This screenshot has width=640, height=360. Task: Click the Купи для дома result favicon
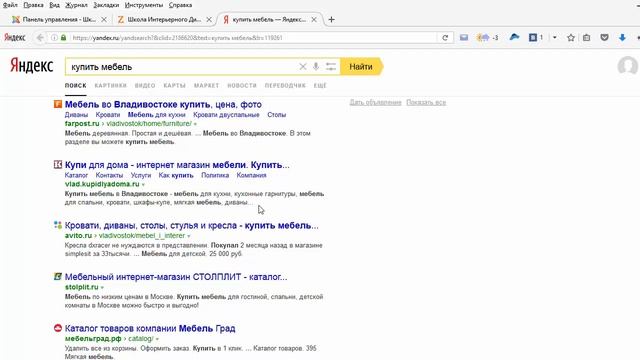[58, 164]
